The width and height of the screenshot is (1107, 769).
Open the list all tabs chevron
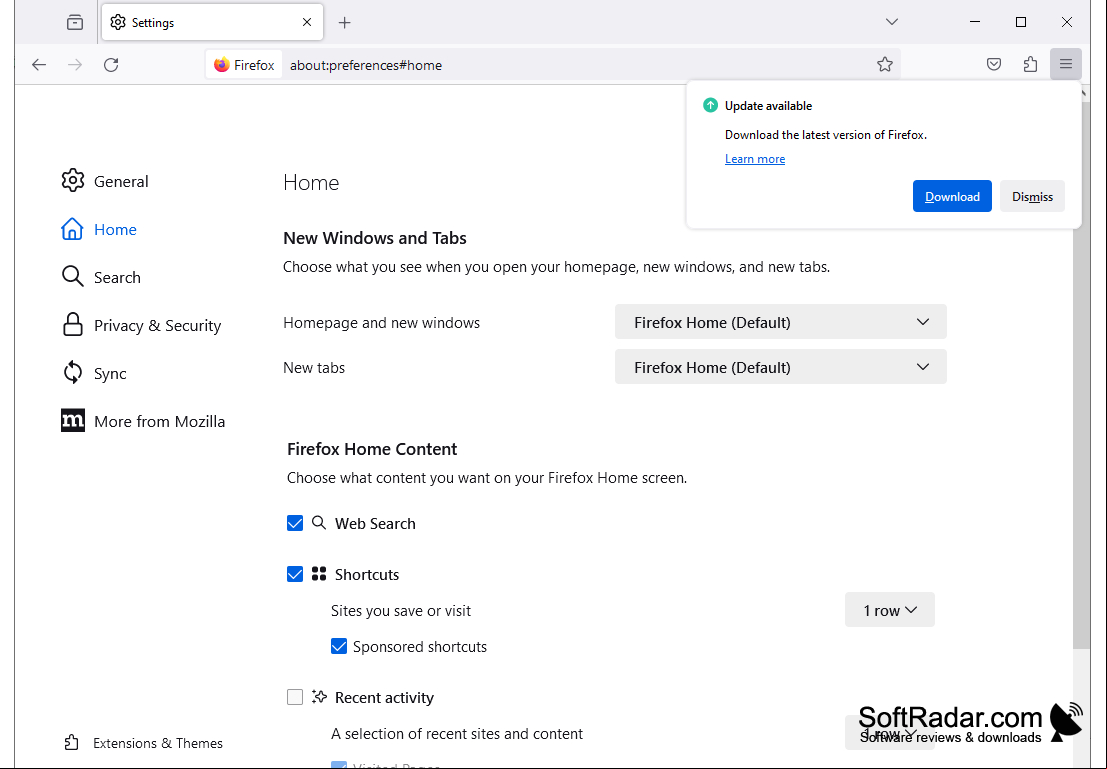(x=892, y=22)
